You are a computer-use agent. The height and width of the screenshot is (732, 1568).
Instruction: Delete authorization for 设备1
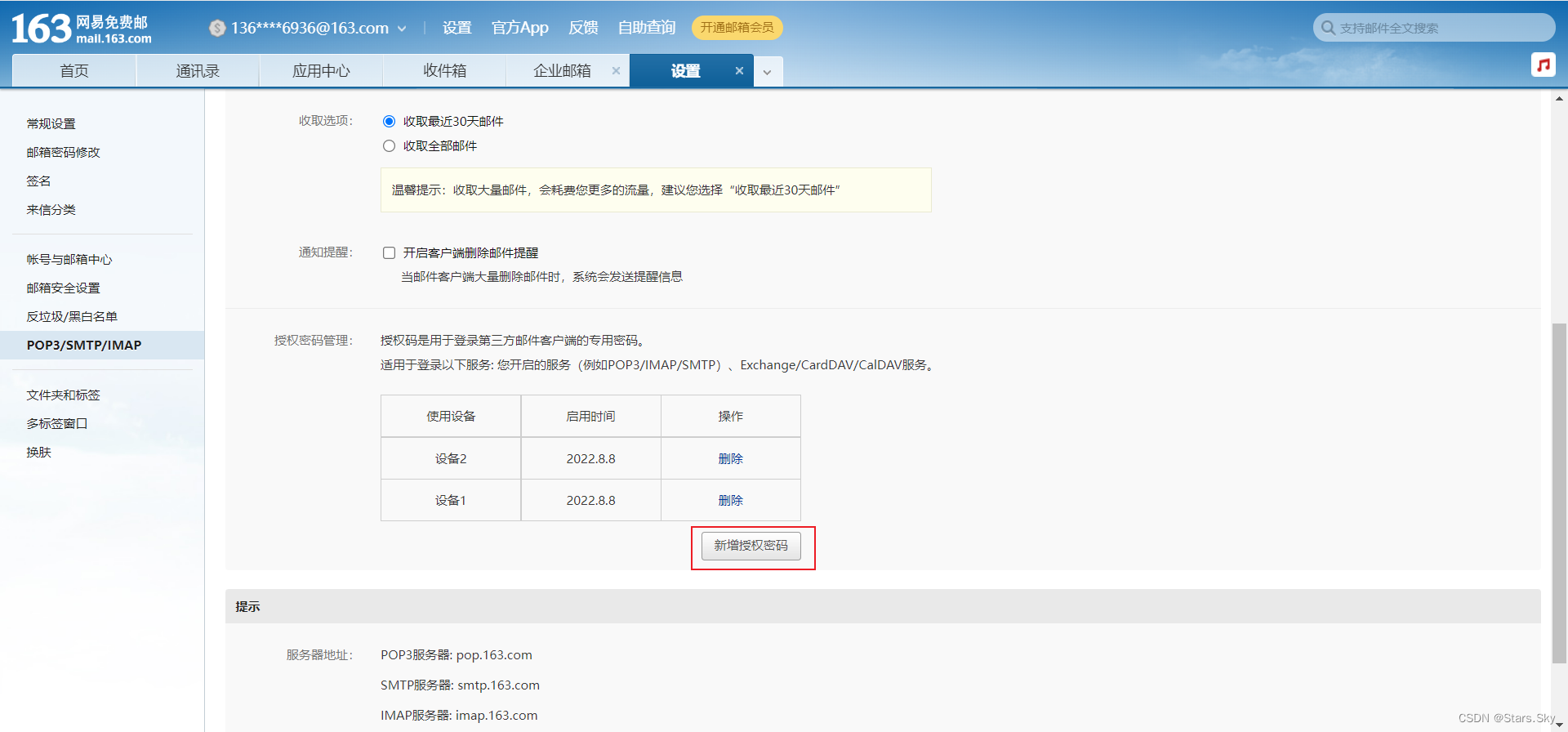[730, 501]
